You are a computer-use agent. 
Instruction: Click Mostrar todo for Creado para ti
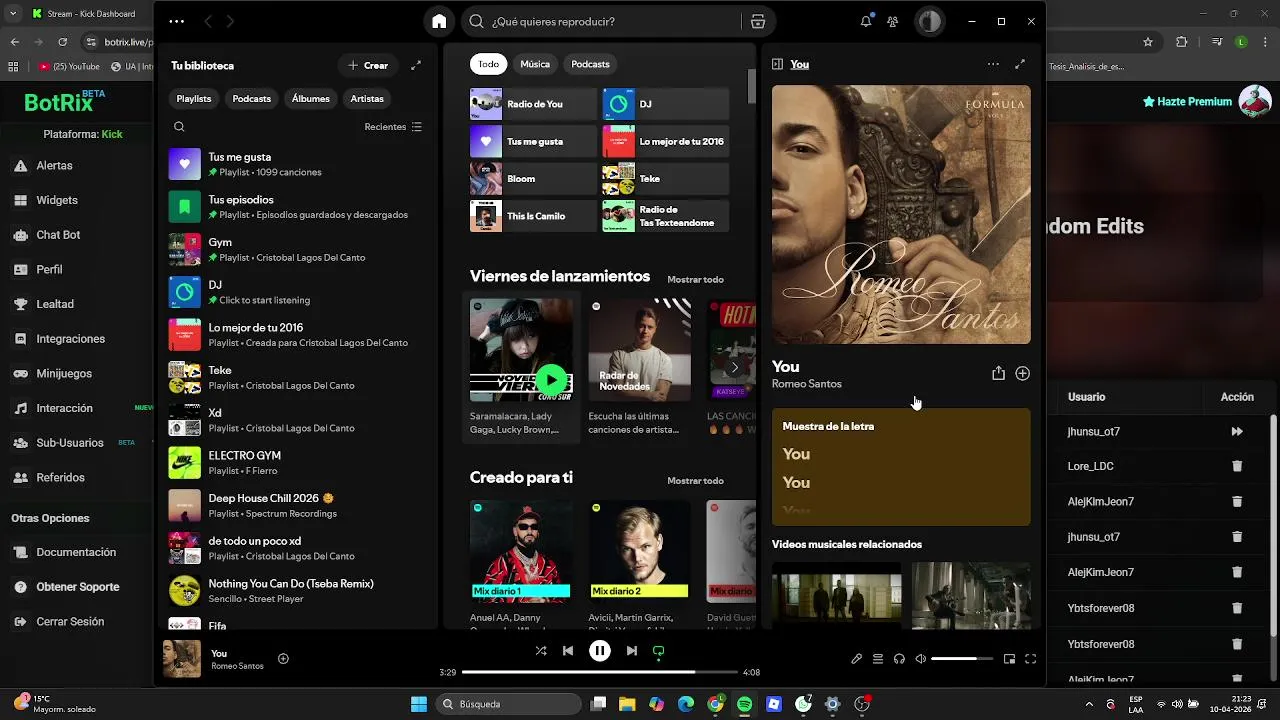click(x=695, y=481)
